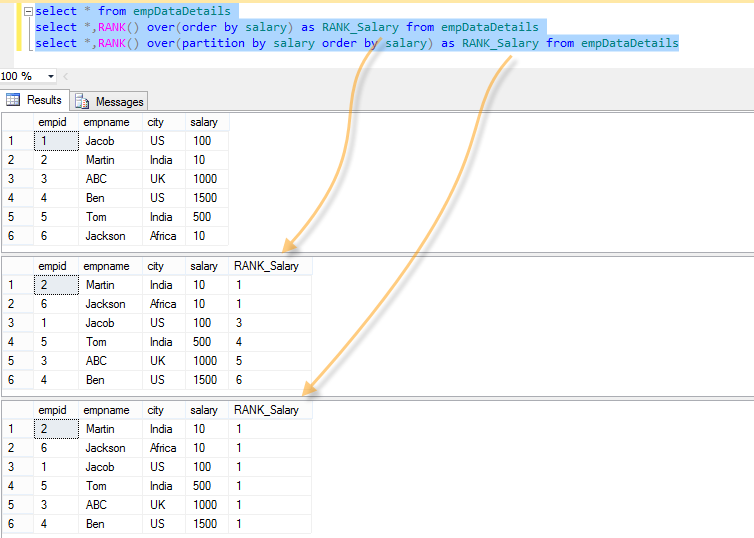The image size is (754, 538).
Task: Click salary 500 in the first result grid
Action: coord(207,217)
